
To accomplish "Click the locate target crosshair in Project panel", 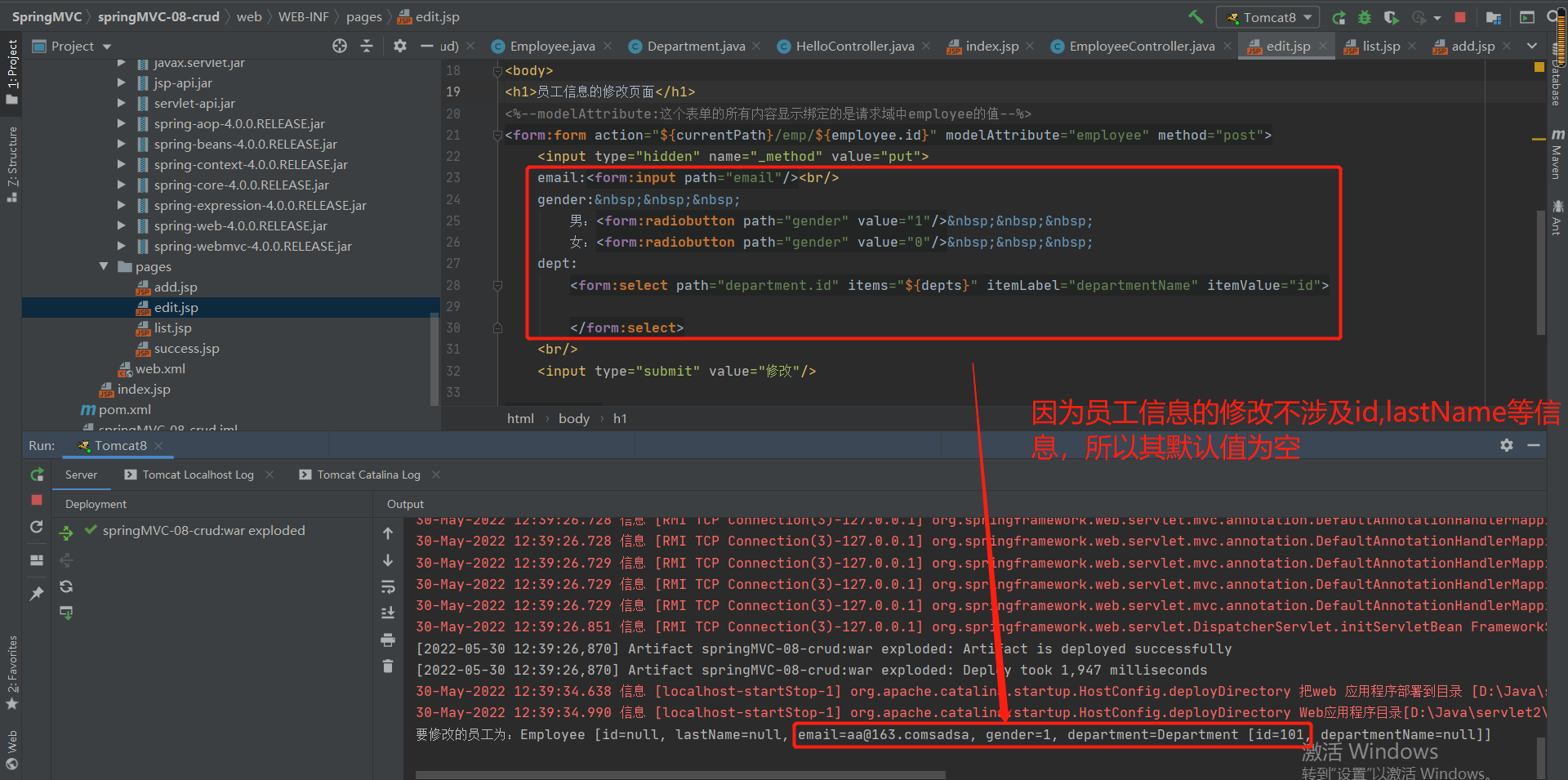I will click(340, 46).
